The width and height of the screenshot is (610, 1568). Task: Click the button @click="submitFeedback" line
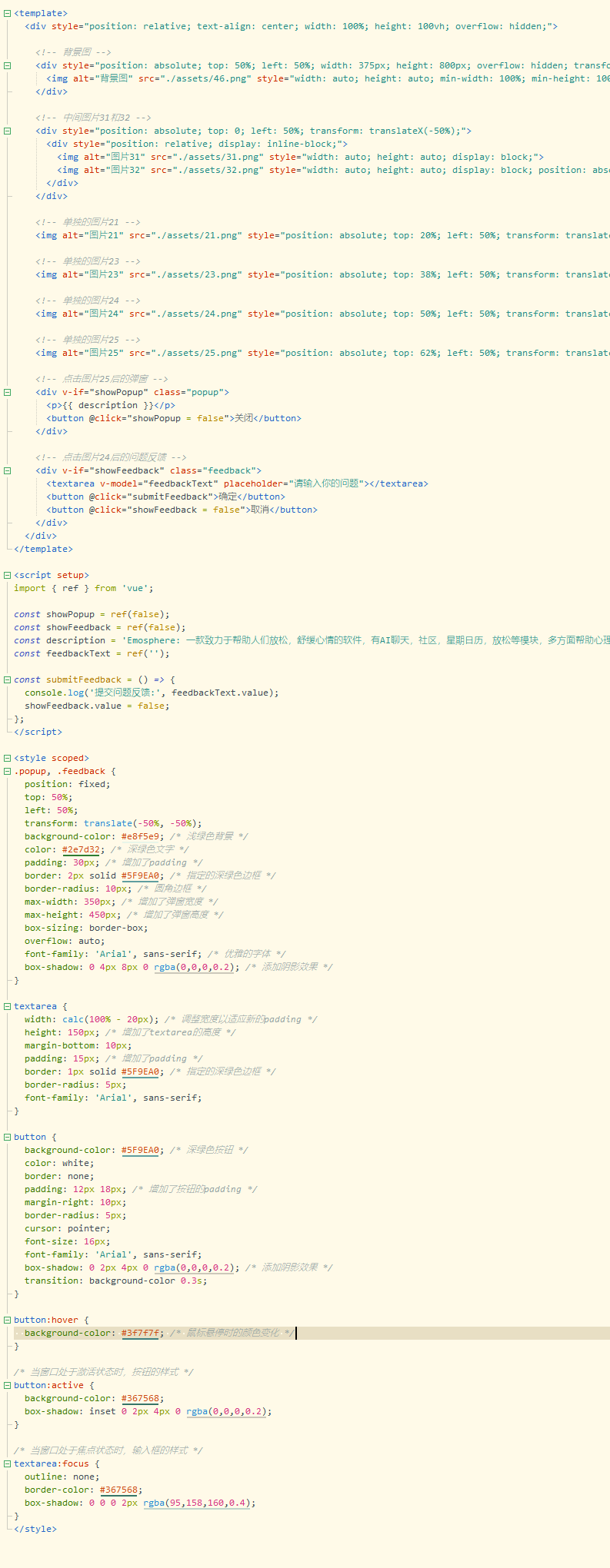(165, 497)
